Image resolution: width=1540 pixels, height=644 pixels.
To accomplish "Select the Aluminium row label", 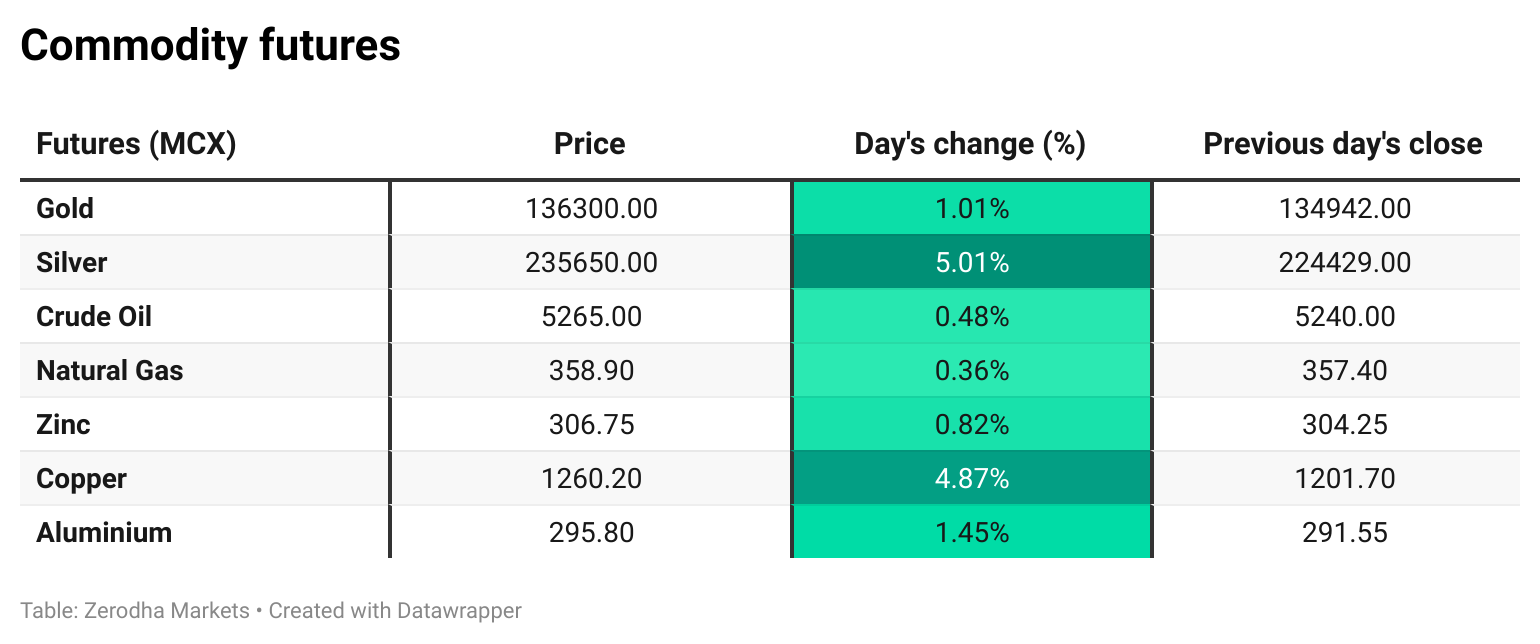I will tap(104, 533).
